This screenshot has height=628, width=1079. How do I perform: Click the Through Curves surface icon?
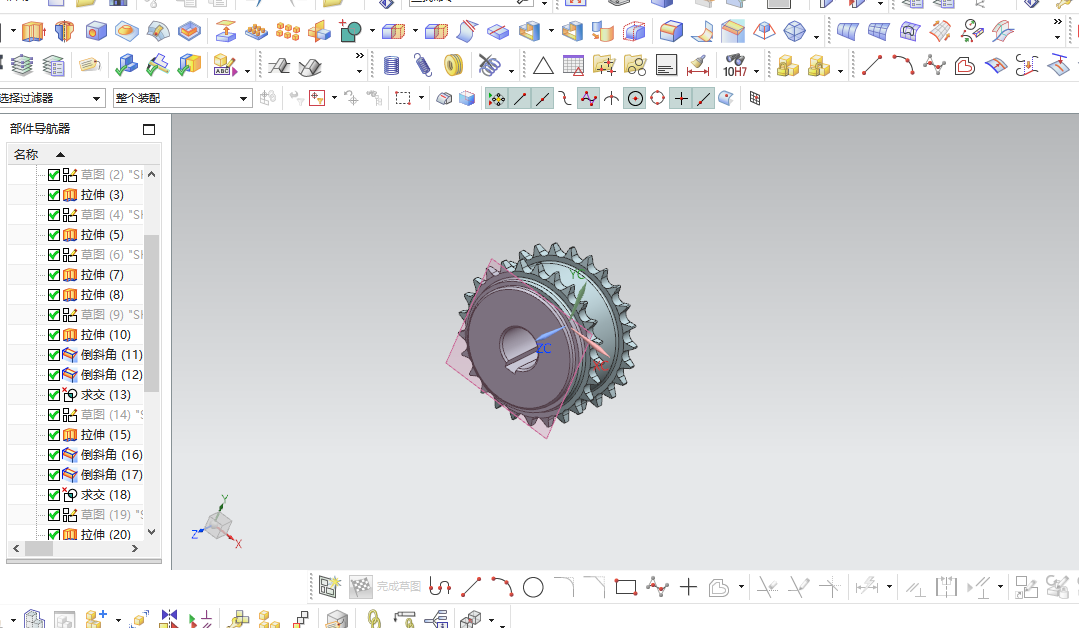(x=848, y=31)
